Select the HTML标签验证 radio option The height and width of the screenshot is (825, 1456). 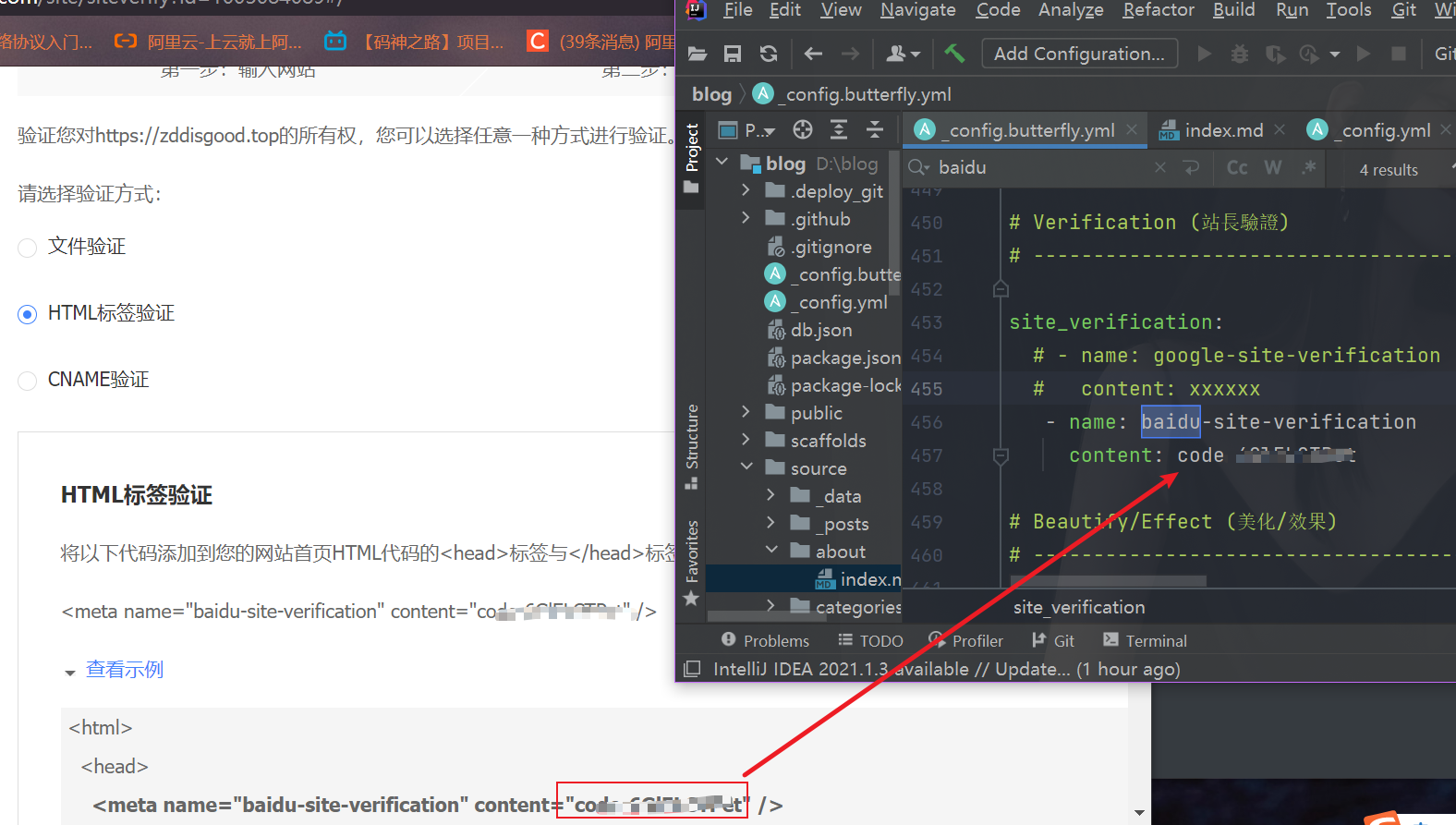(28, 314)
